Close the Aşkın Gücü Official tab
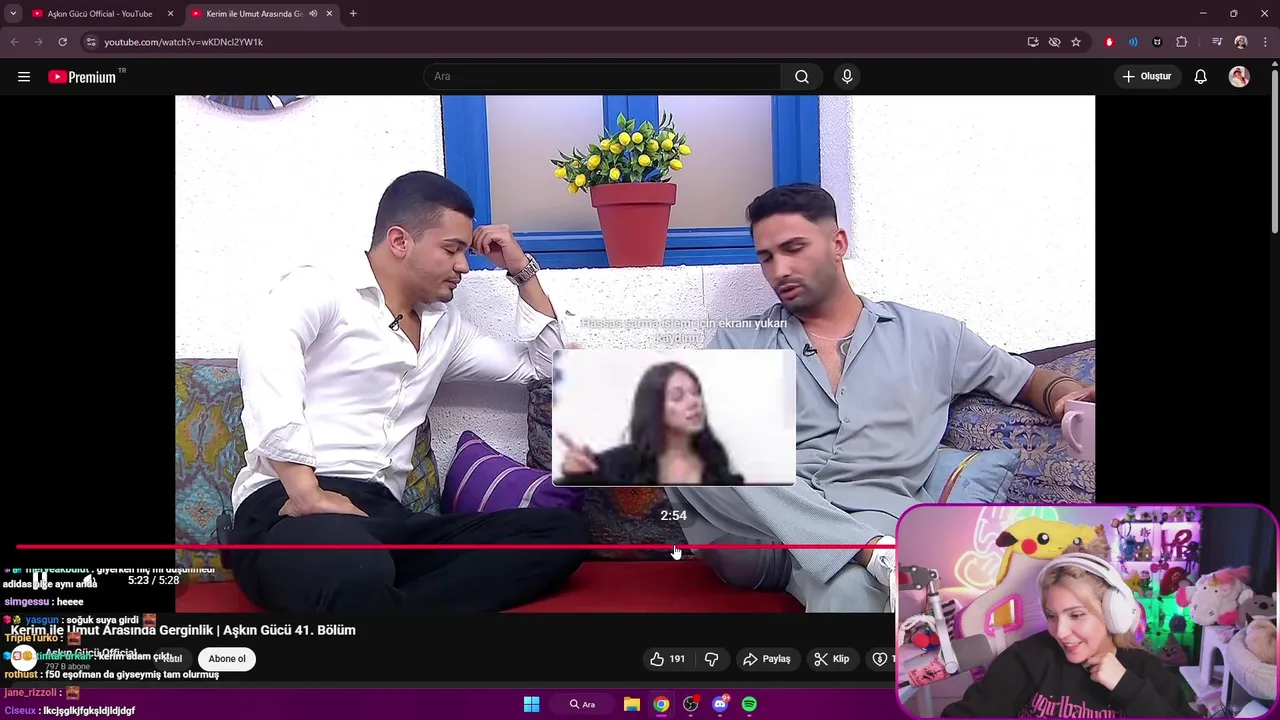The height and width of the screenshot is (720, 1280). coord(170,14)
